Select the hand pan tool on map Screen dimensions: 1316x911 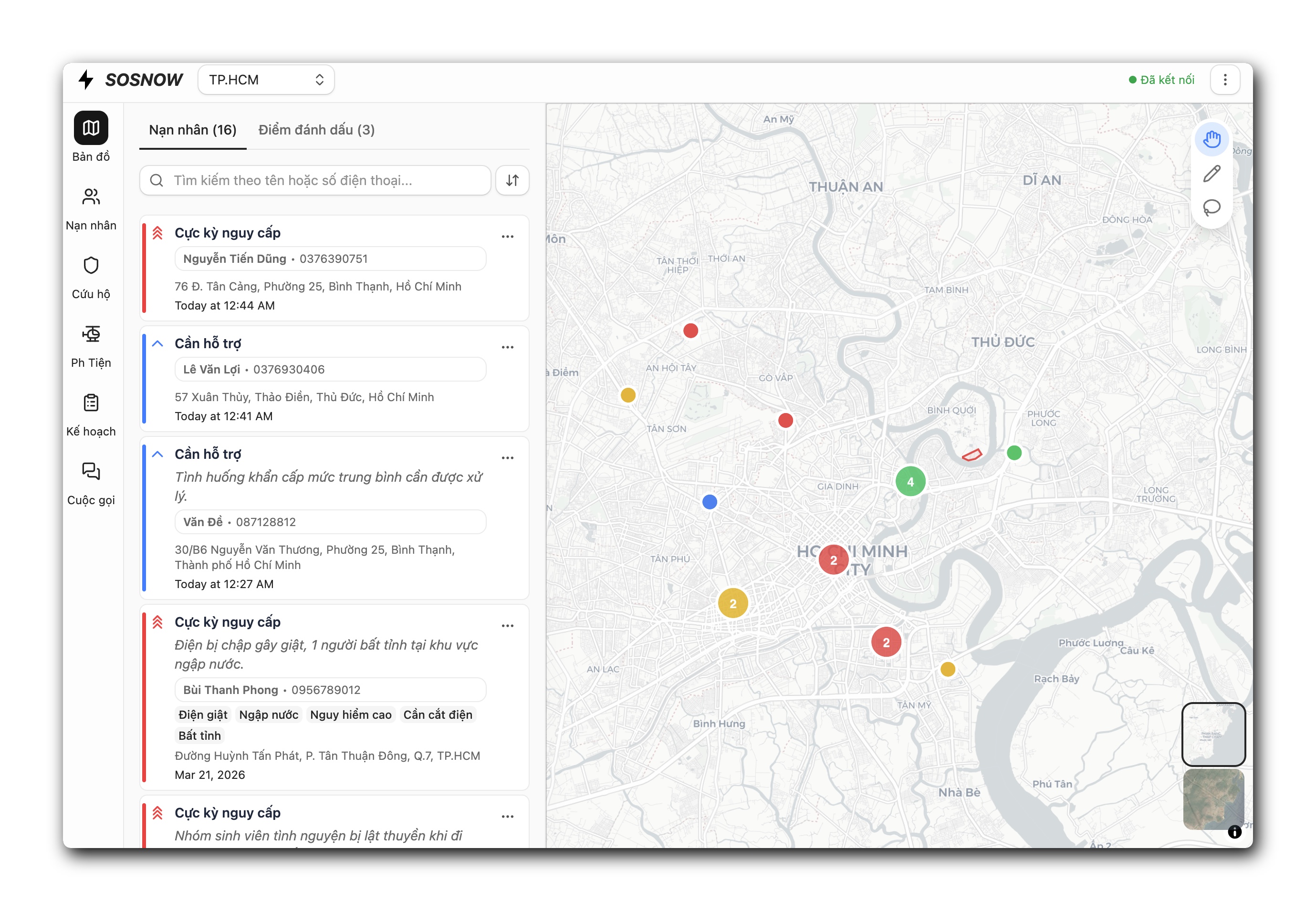click(1211, 139)
